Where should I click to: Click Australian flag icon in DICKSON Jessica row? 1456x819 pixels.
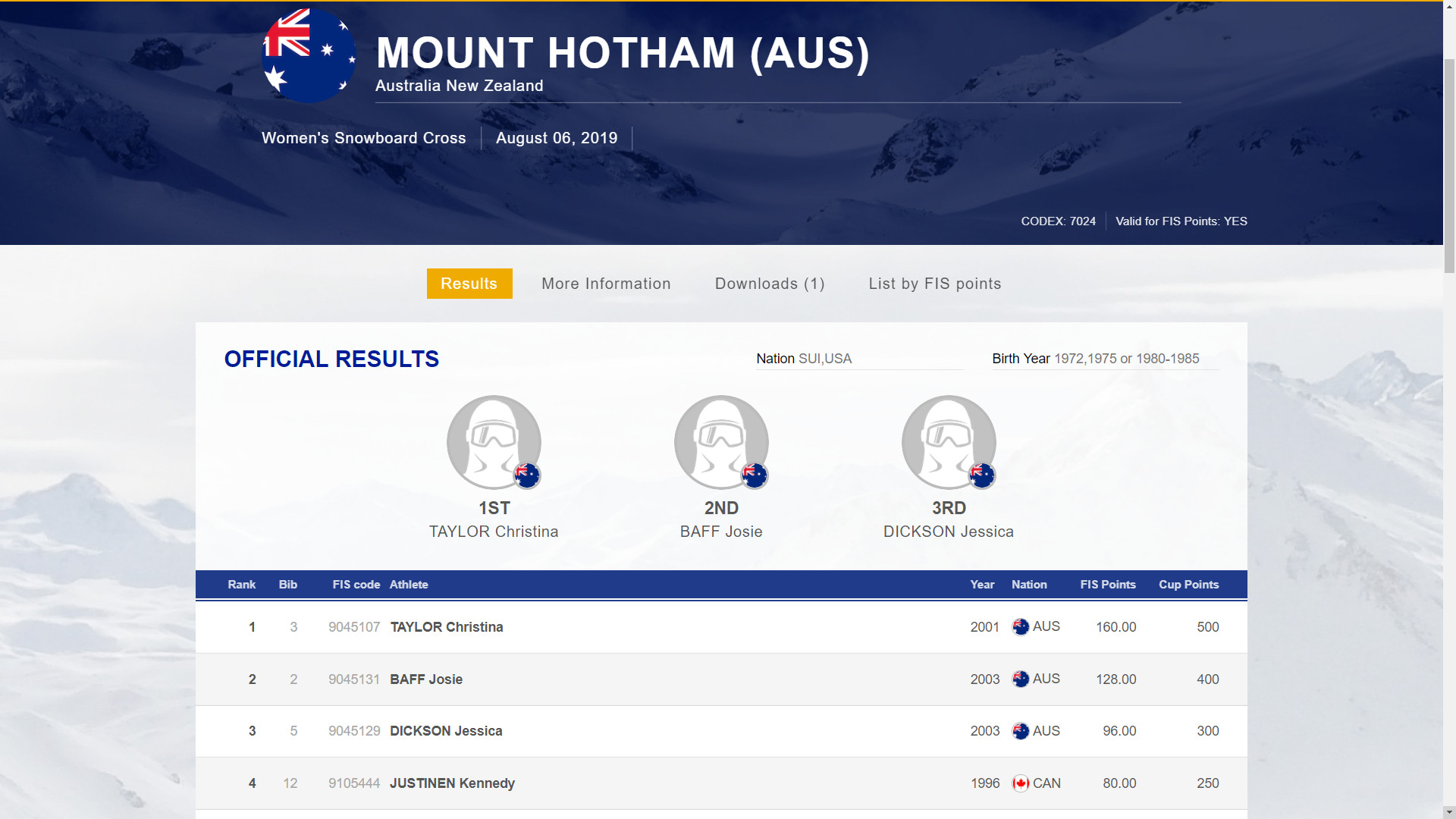tap(1021, 731)
